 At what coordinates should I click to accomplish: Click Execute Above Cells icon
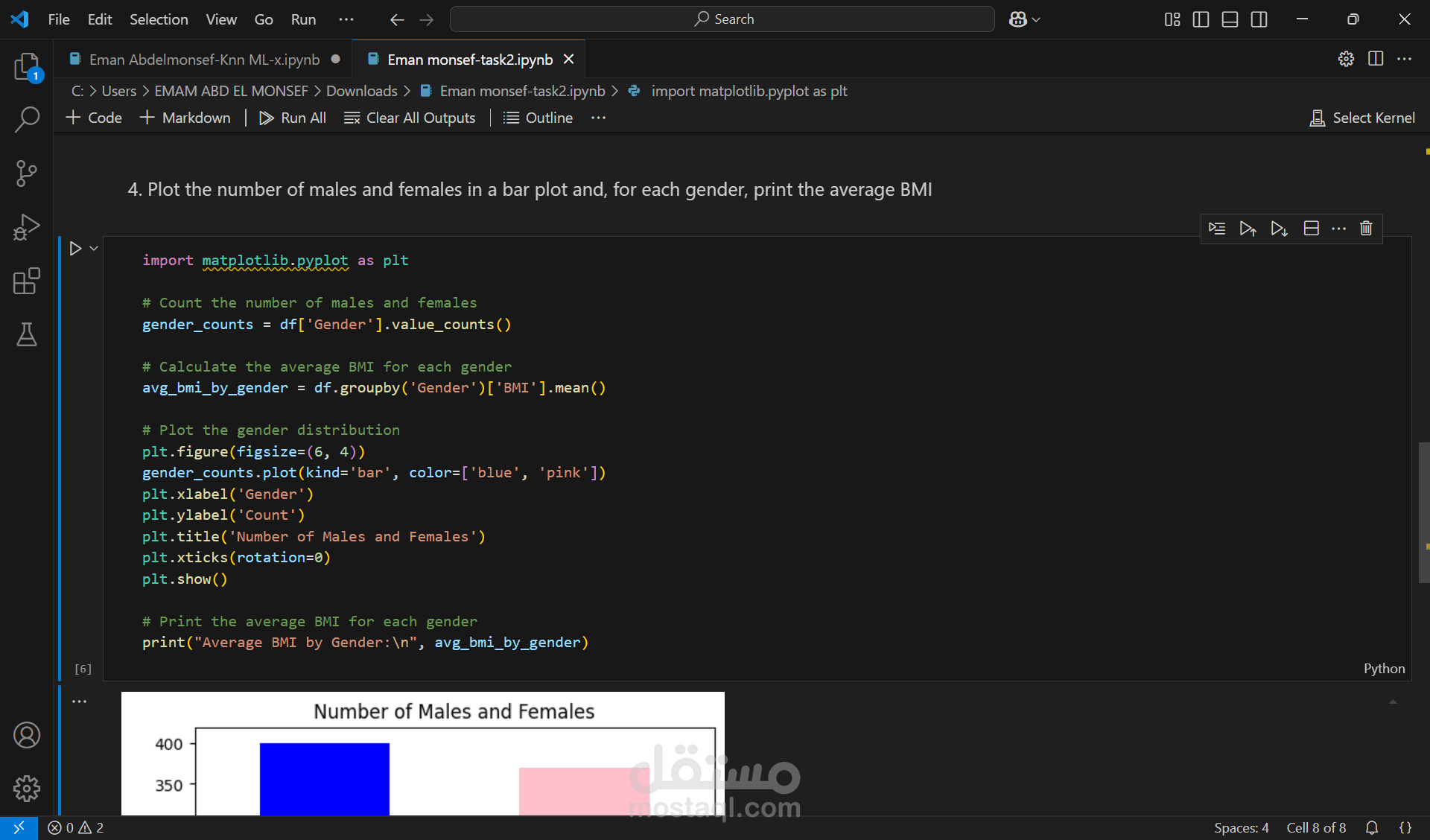[x=1248, y=229]
